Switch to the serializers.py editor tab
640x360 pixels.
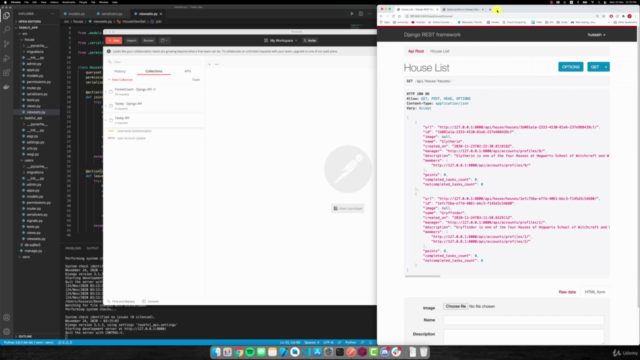pos(110,13)
